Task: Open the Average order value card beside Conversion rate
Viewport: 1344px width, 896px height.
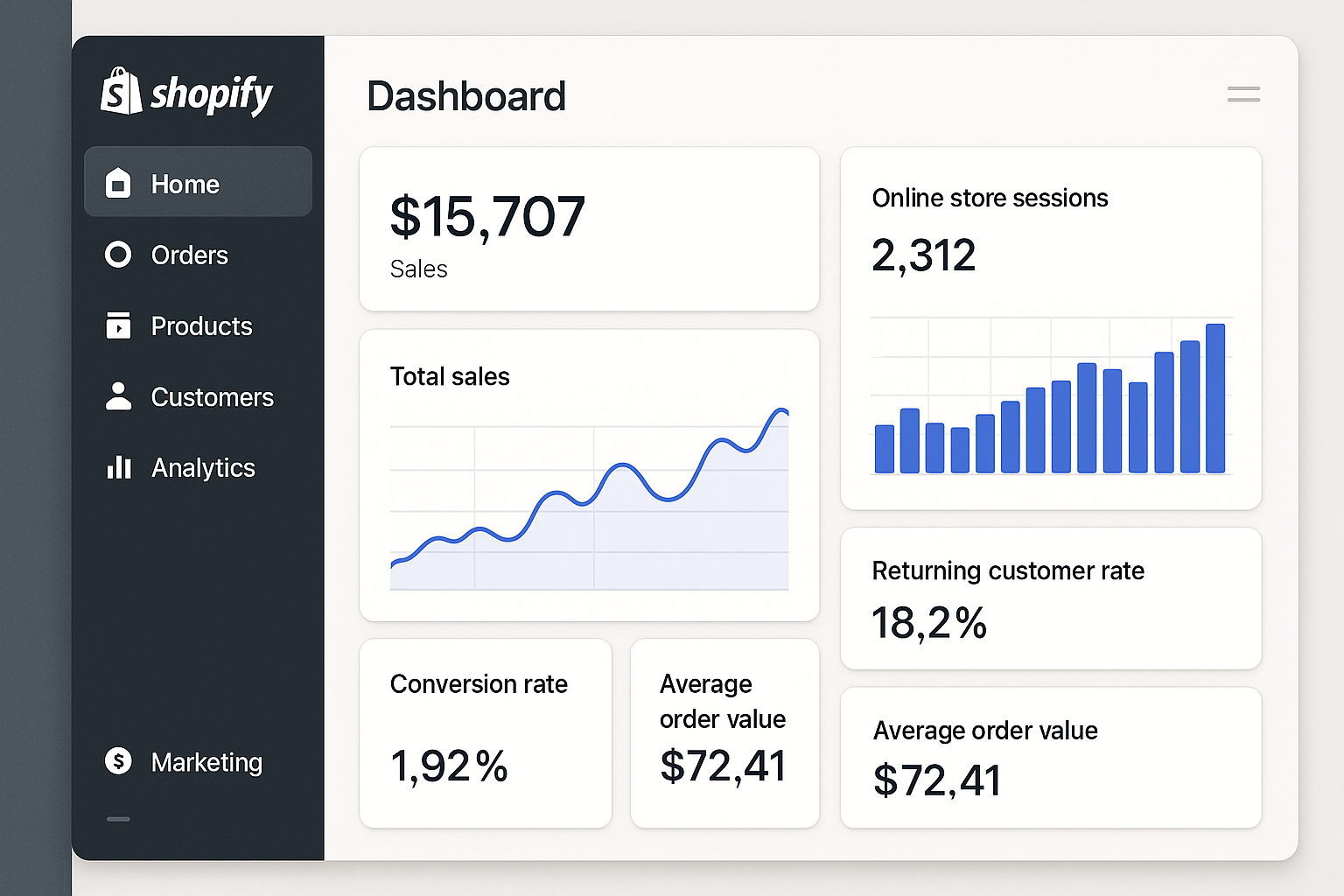Action: [x=724, y=733]
